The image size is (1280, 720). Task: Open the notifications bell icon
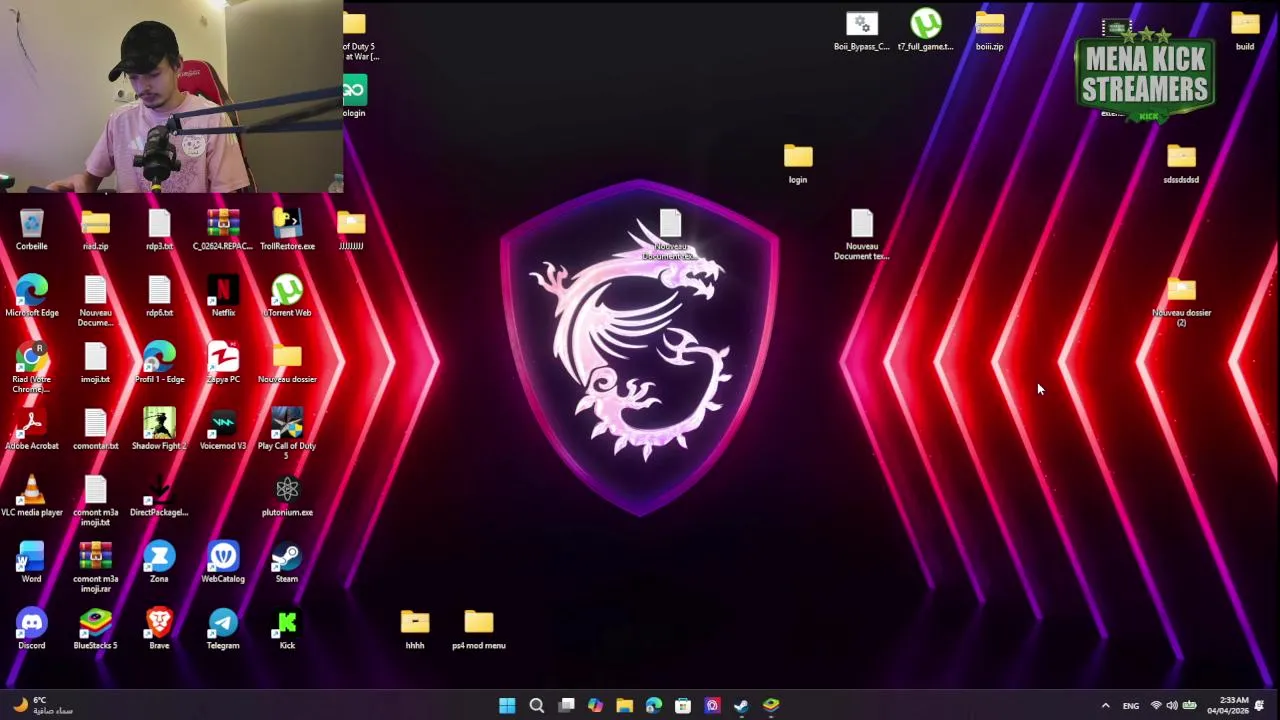tap(1260, 706)
